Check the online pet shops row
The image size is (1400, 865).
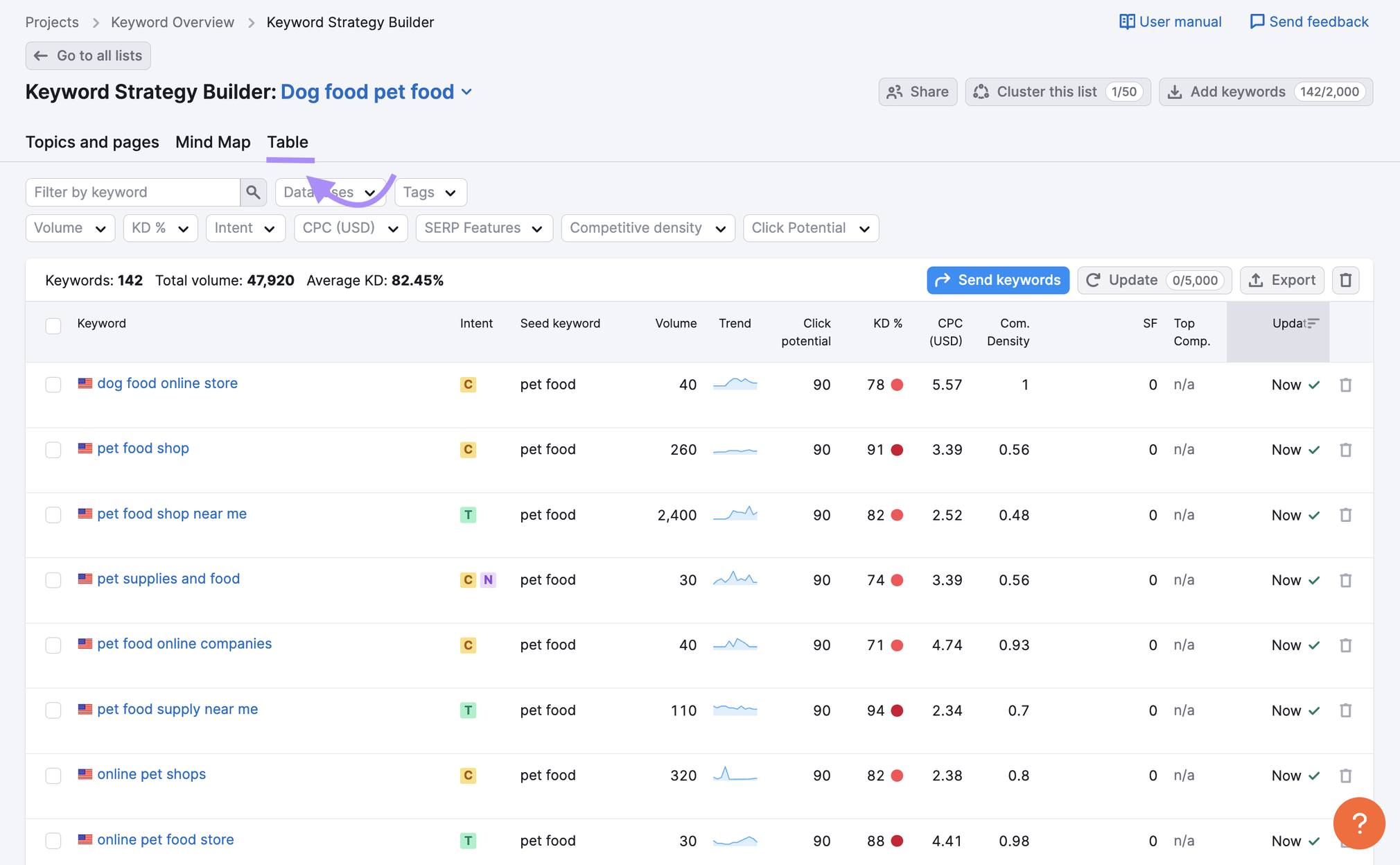point(53,776)
